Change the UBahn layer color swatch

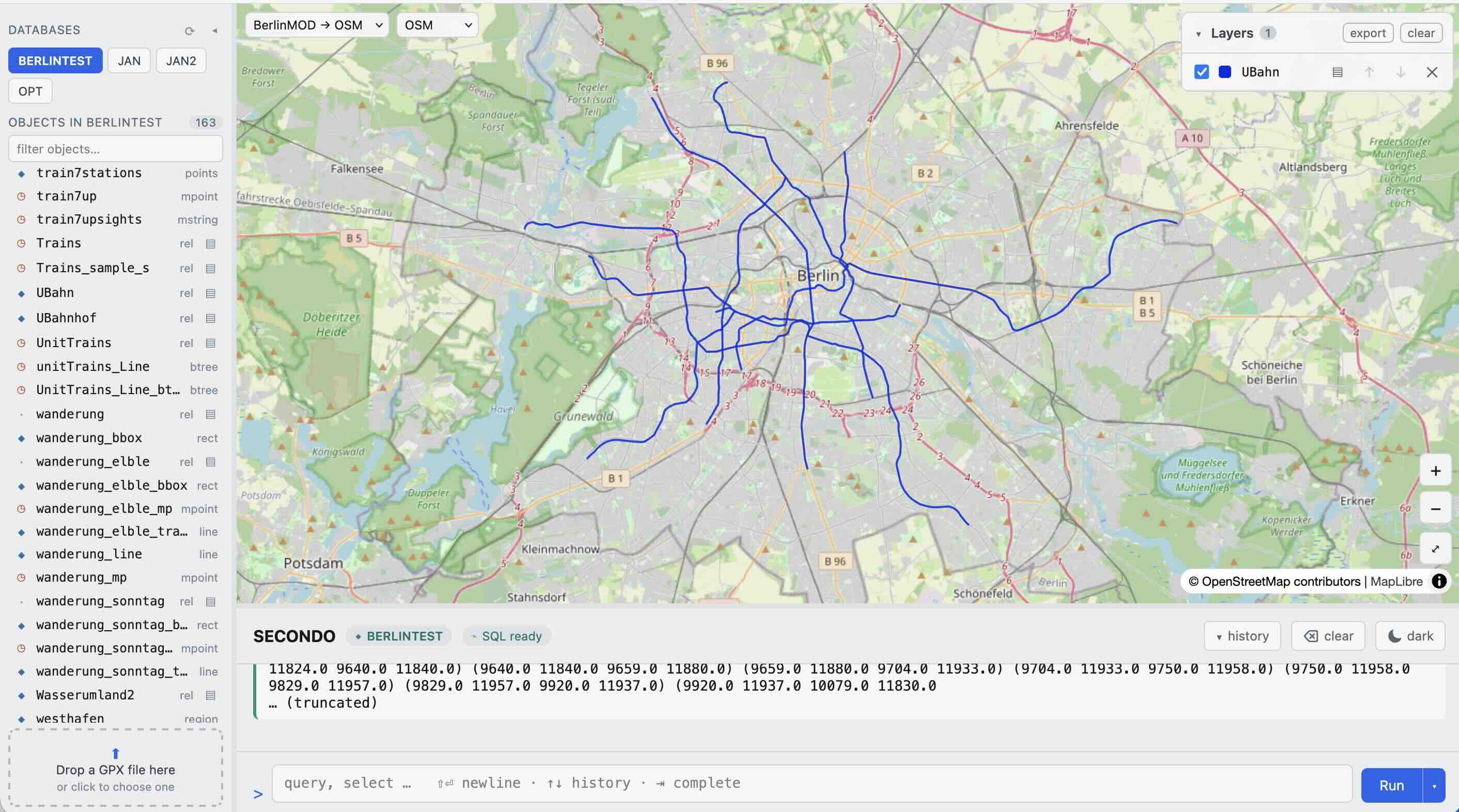tap(1225, 72)
